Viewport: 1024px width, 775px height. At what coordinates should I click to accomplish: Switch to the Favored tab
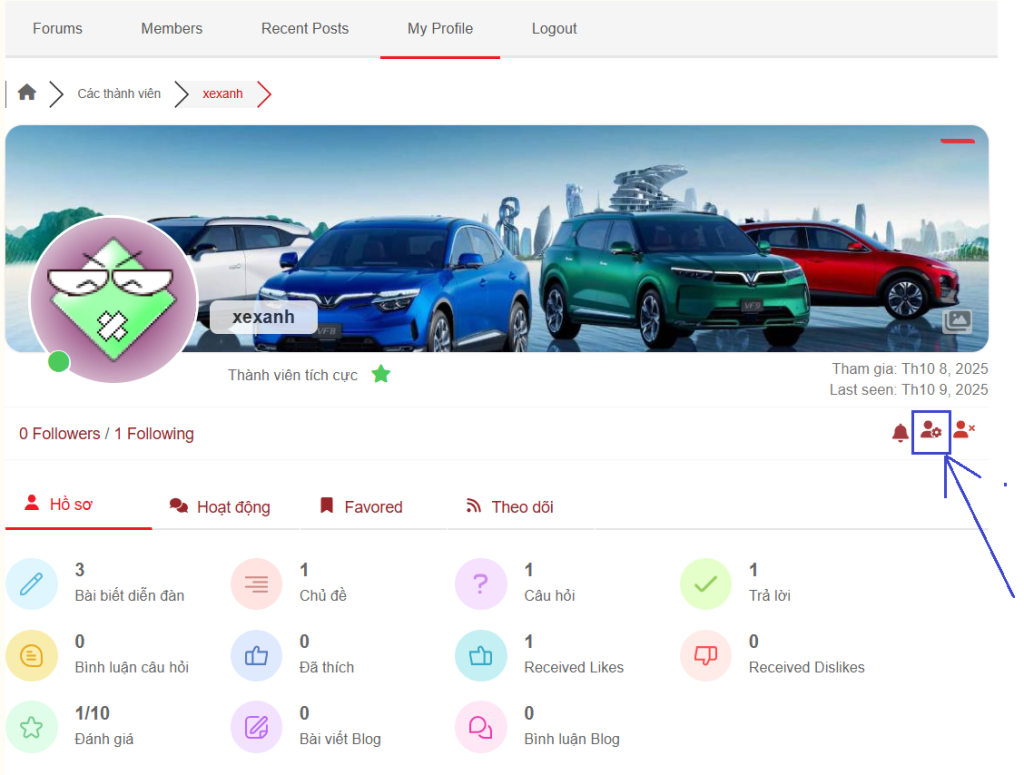tap(361, 507)
